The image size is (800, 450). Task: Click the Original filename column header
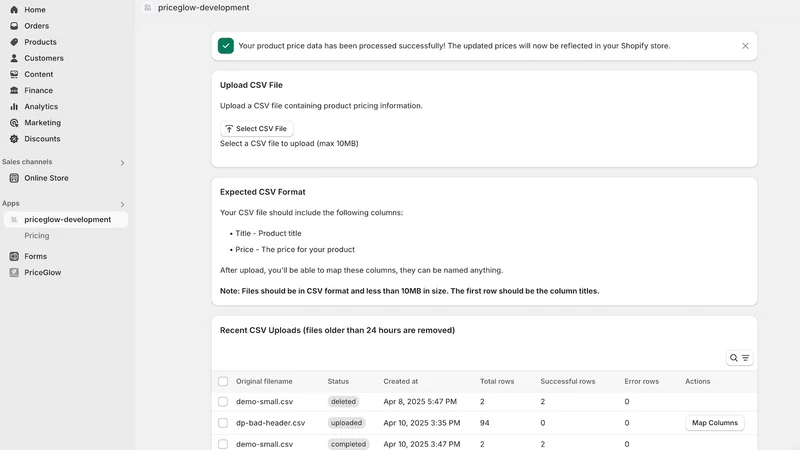pyautogui.click(x=264, y=381)
